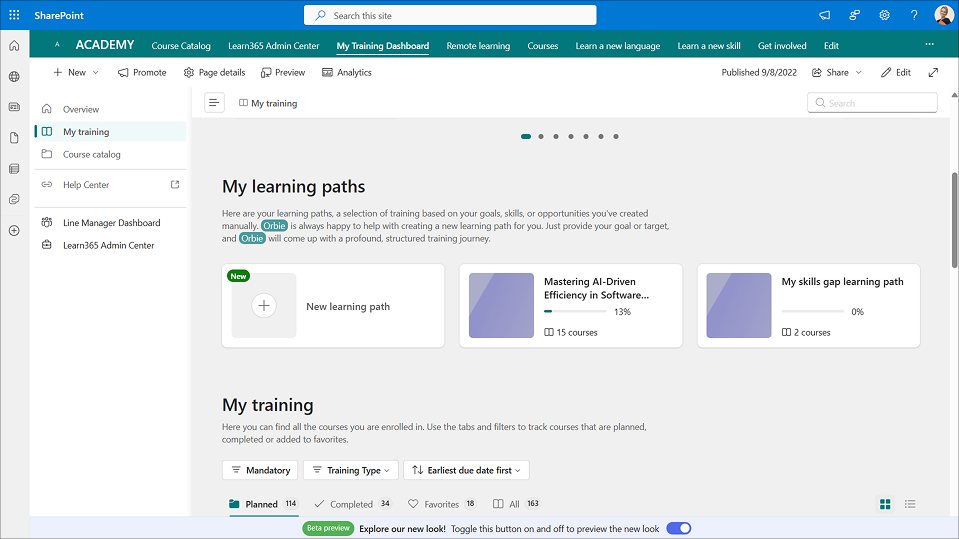The width and height of the screenshot is (959, 539).
Task: Select the second carousel dot
Action: (541, 136)
